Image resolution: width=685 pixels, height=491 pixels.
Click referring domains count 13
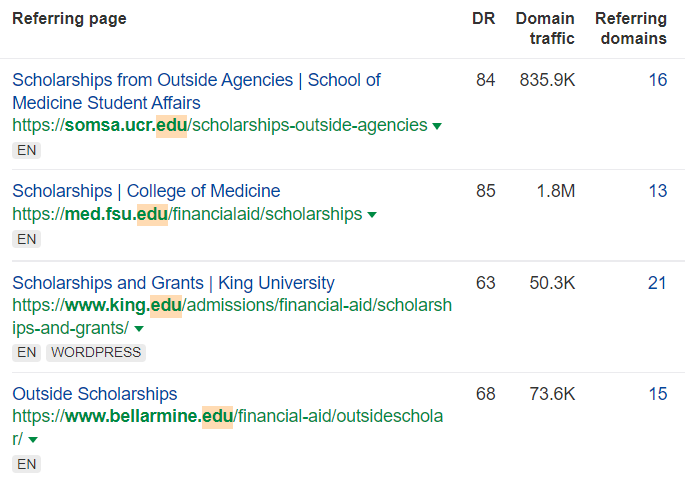[657, 191]
